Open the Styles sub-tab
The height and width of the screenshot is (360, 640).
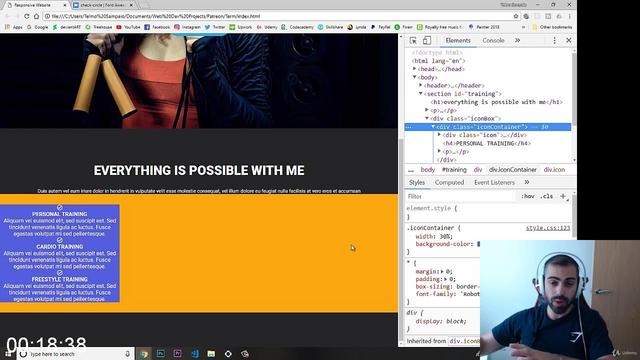tap(417, 182)
